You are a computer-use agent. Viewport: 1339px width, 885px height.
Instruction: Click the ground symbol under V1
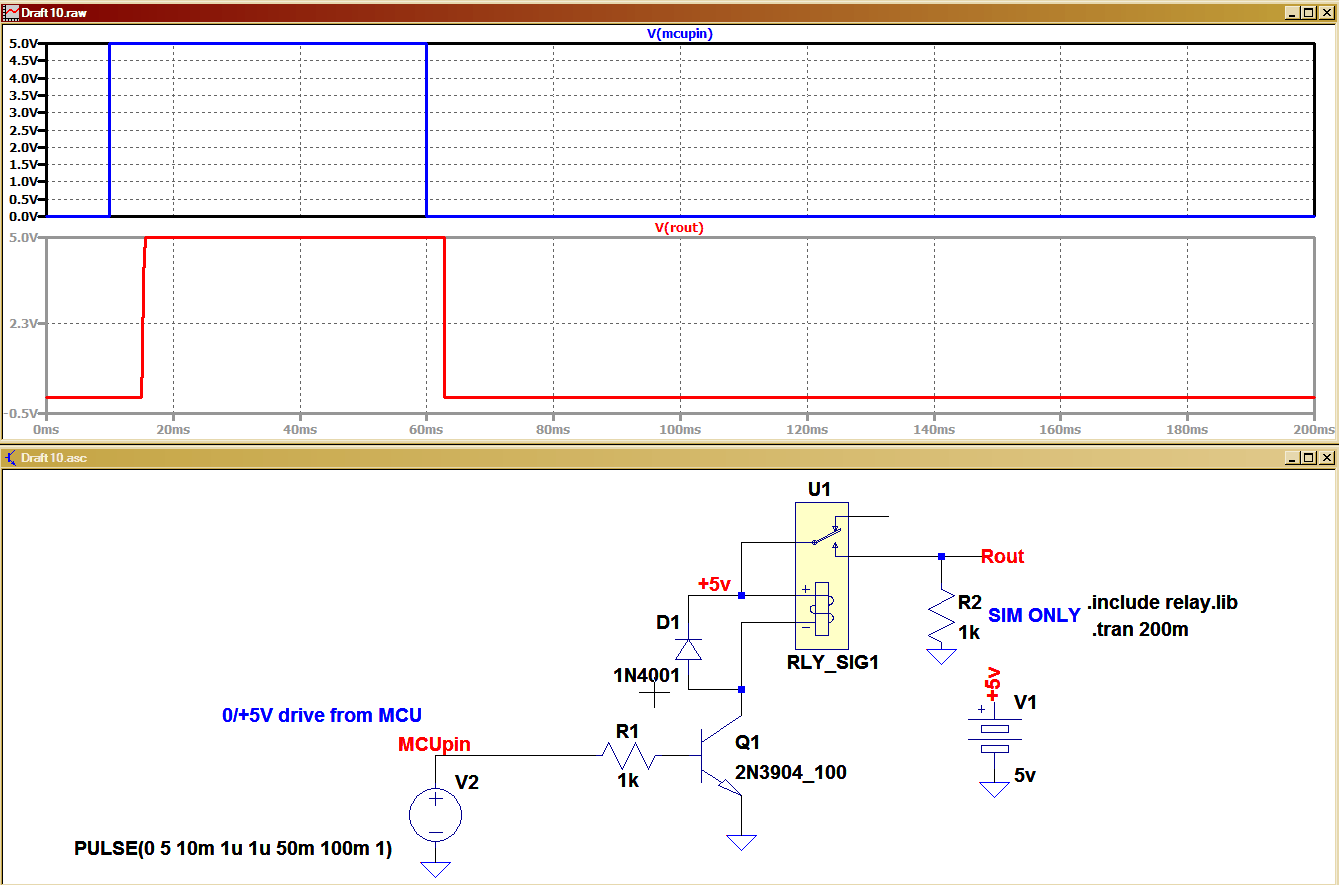click(x=994, y=789)
